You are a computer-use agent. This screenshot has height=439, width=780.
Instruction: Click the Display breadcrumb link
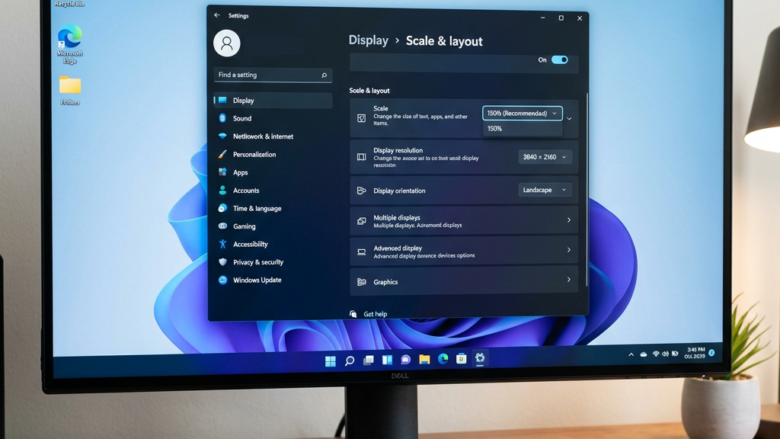368,40
